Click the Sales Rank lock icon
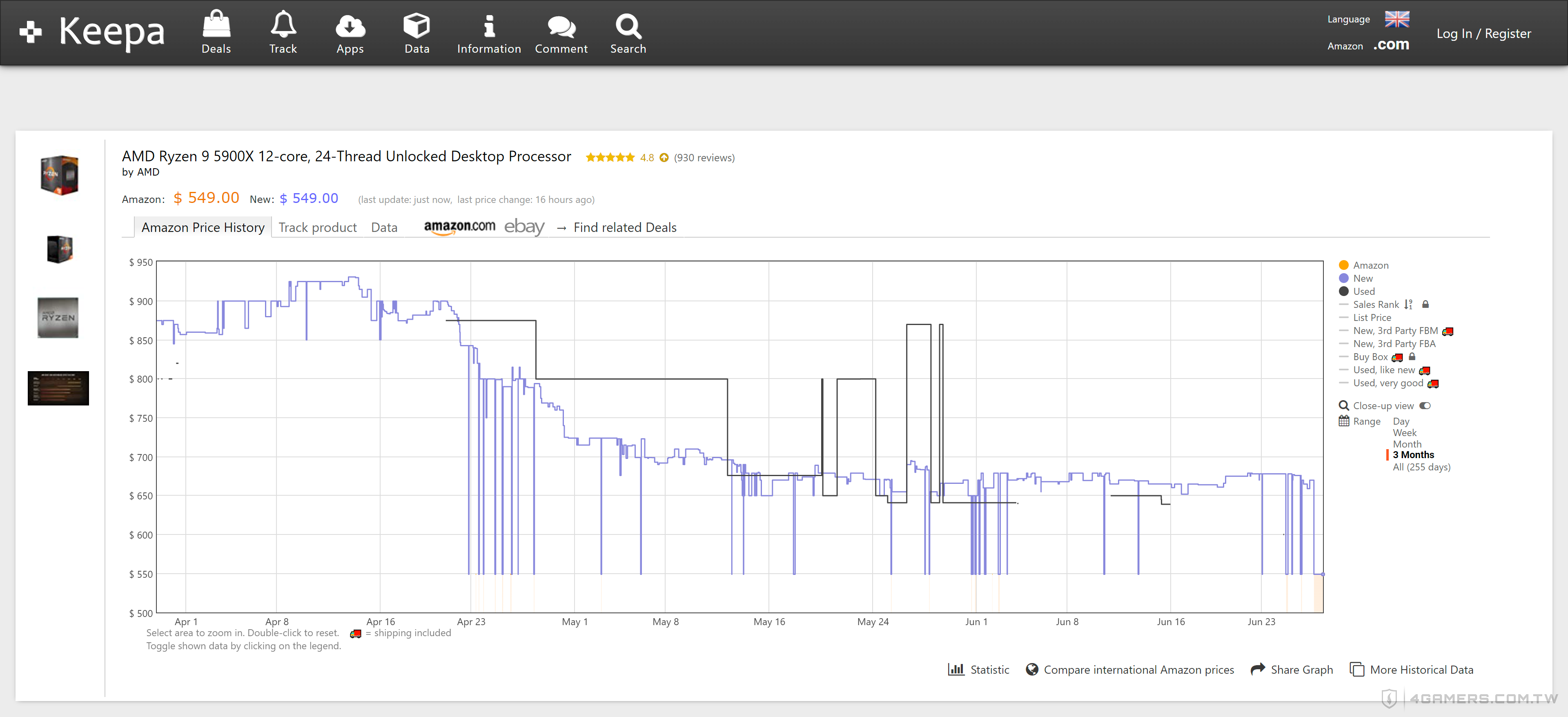The width and height of the screenshot is (1568, 717). point(1425,304)
